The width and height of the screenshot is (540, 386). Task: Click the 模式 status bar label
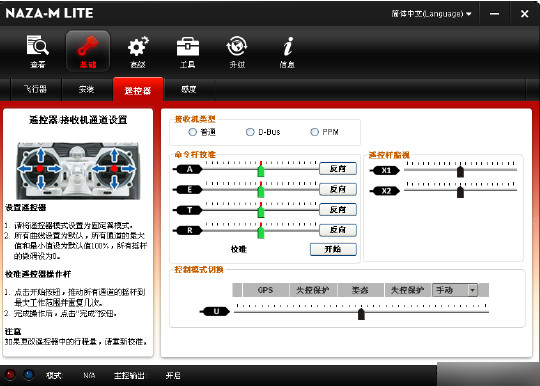tap(54, 376)
